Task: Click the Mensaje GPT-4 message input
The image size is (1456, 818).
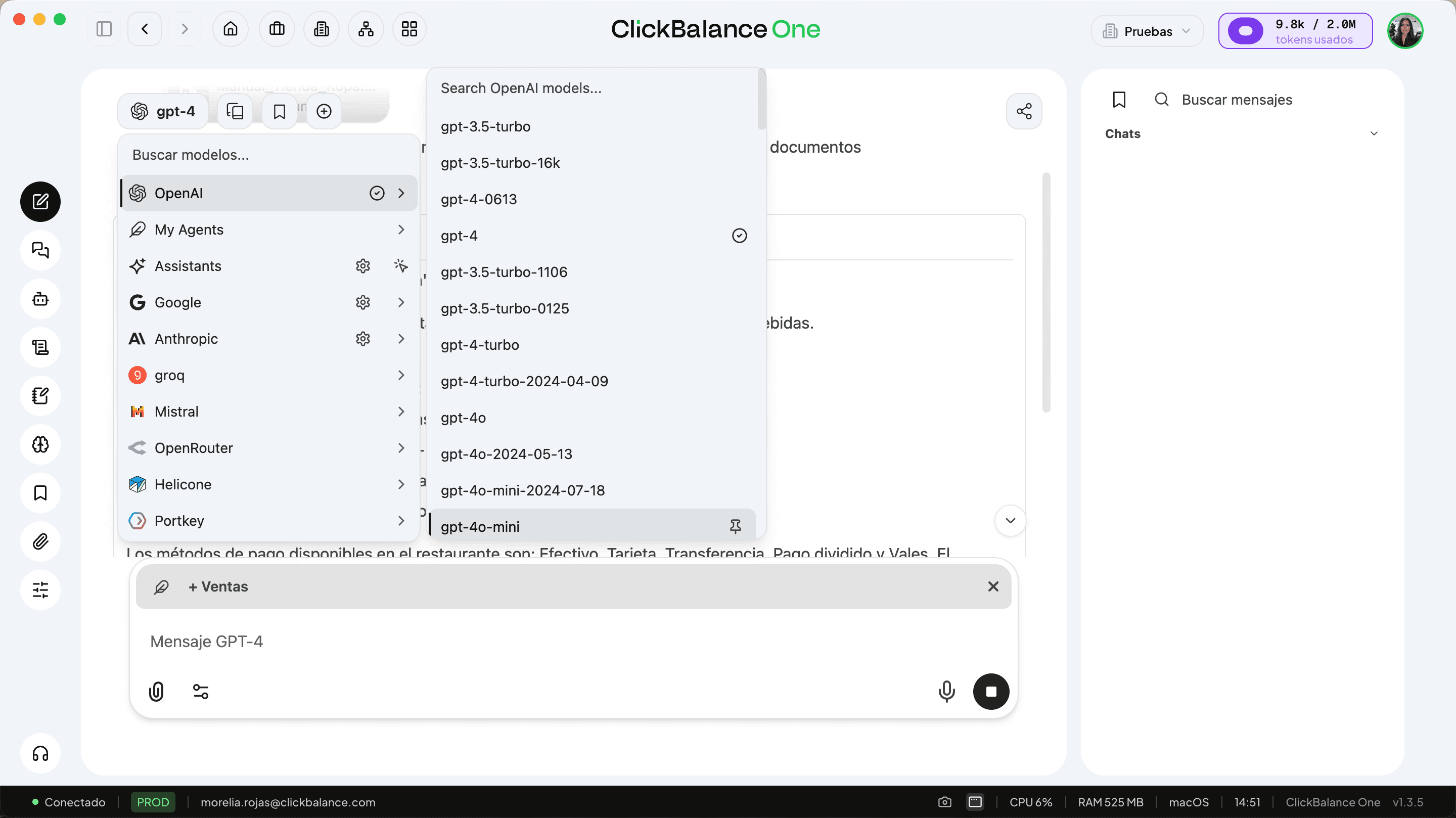Action: click(x=573, y=642)
